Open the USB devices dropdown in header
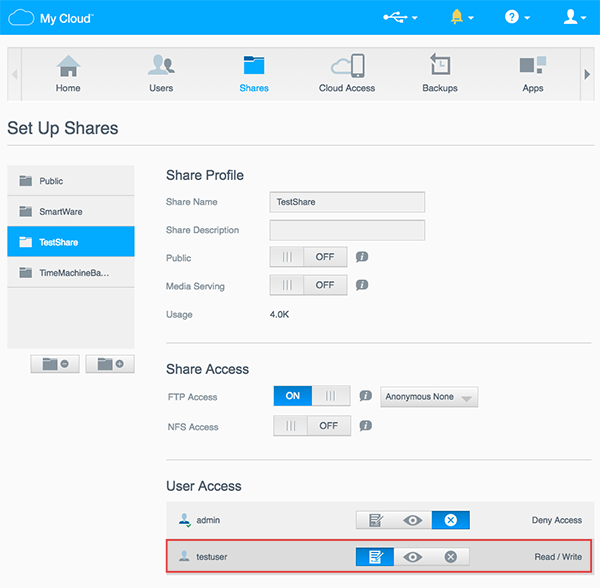Viewport: 600px width, 588px height. coord(400,17)
